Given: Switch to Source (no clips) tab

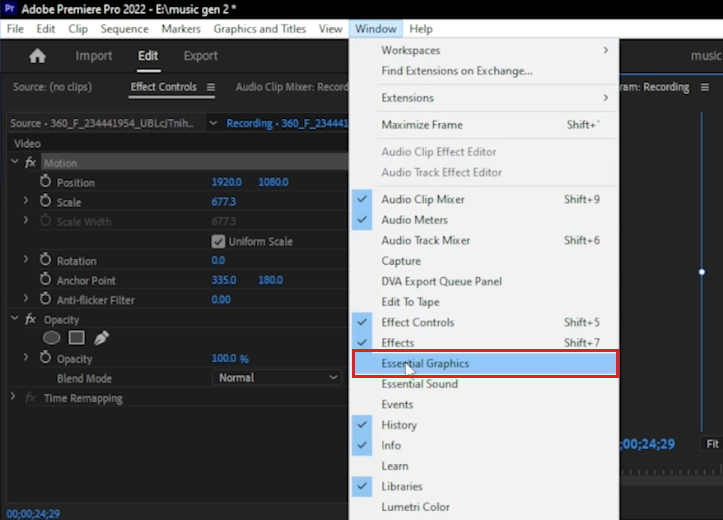Looking at the screenshot, I should (53, 87).
